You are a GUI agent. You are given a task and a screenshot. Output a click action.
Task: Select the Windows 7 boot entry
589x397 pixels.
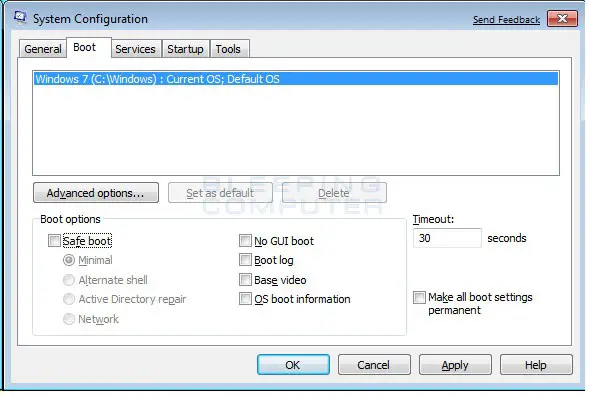(x=296, y=79)
